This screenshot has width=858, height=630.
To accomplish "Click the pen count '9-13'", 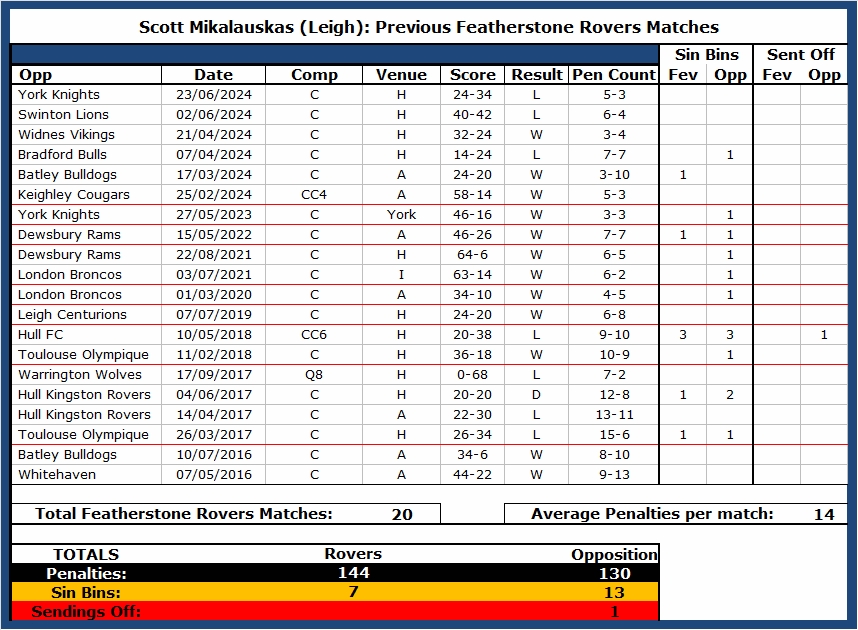I will [x=614, y=475].
